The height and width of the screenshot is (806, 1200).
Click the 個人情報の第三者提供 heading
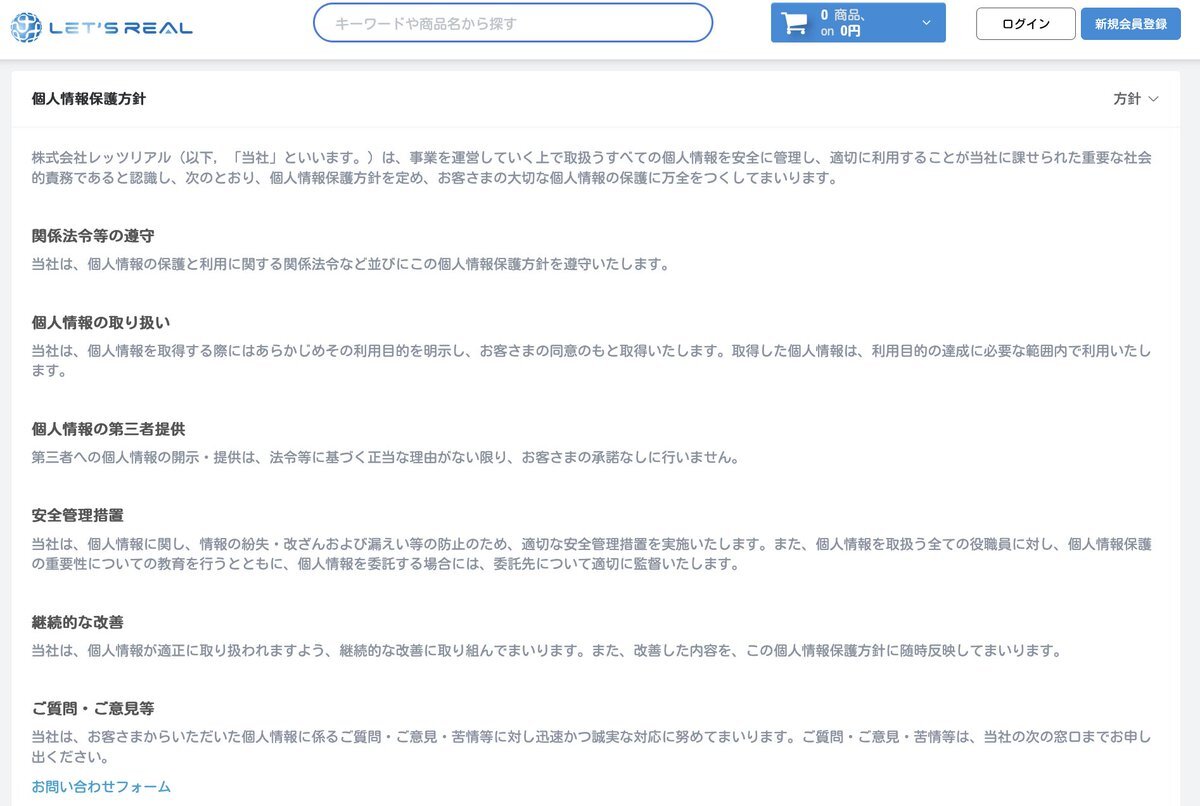pos(108,429)
